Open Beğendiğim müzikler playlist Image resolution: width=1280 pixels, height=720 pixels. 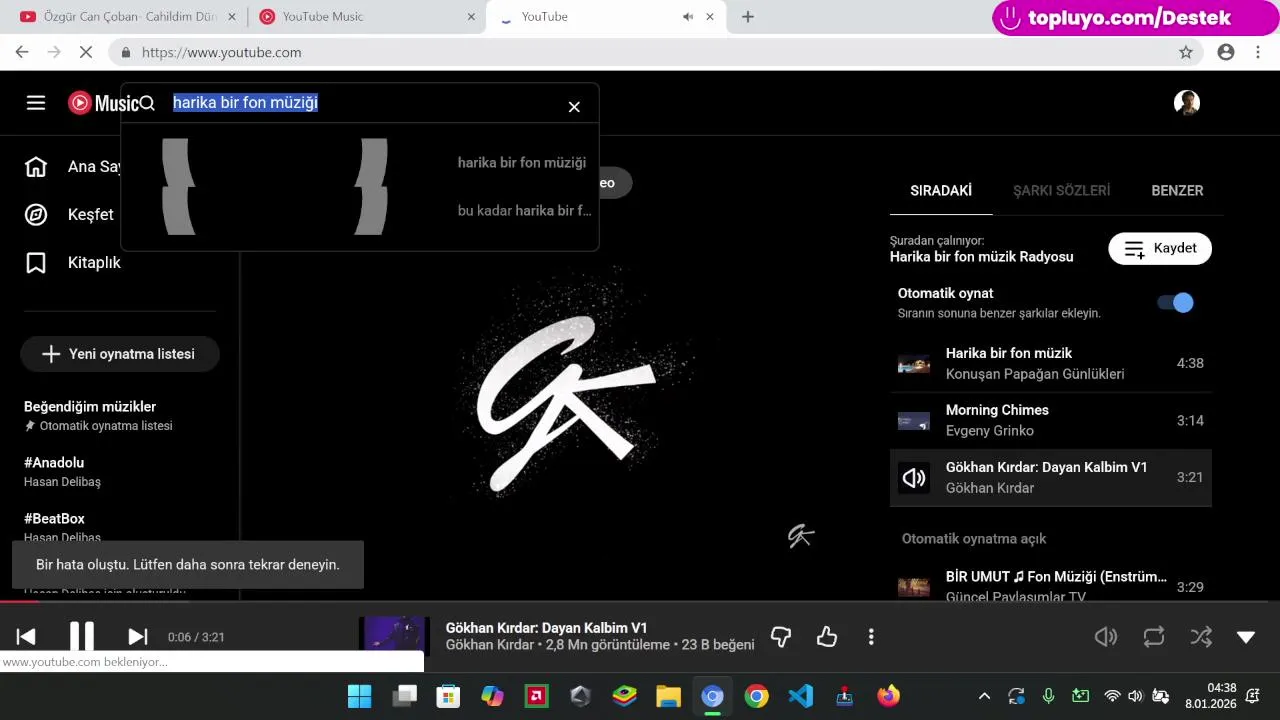tap(98, 415)
